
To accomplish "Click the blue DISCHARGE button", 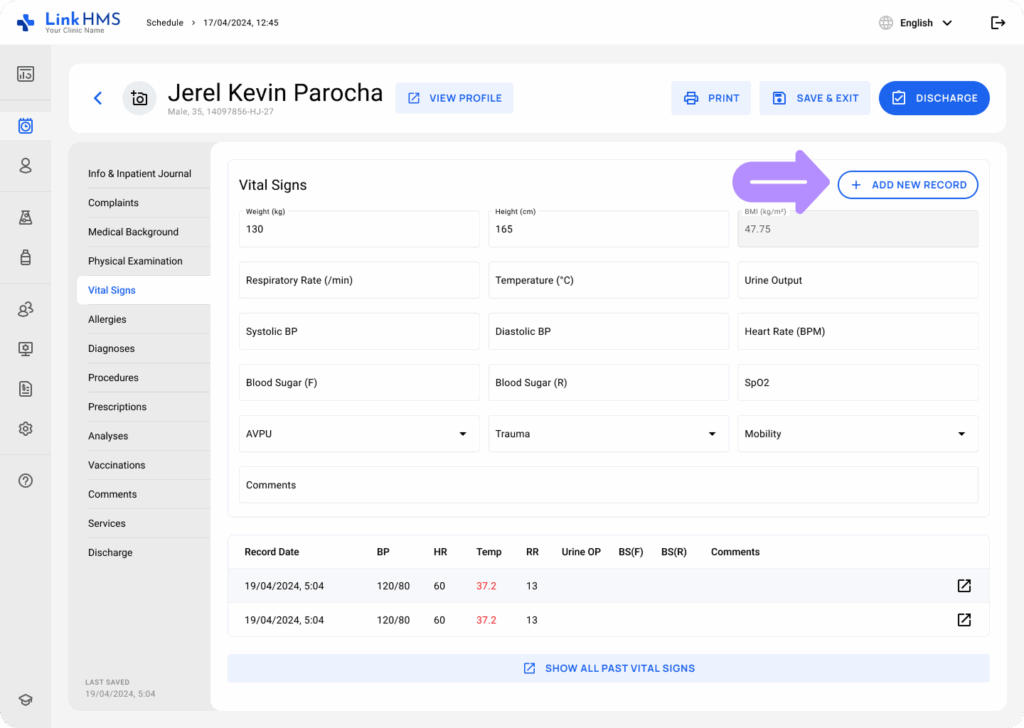I will (934, 98).
